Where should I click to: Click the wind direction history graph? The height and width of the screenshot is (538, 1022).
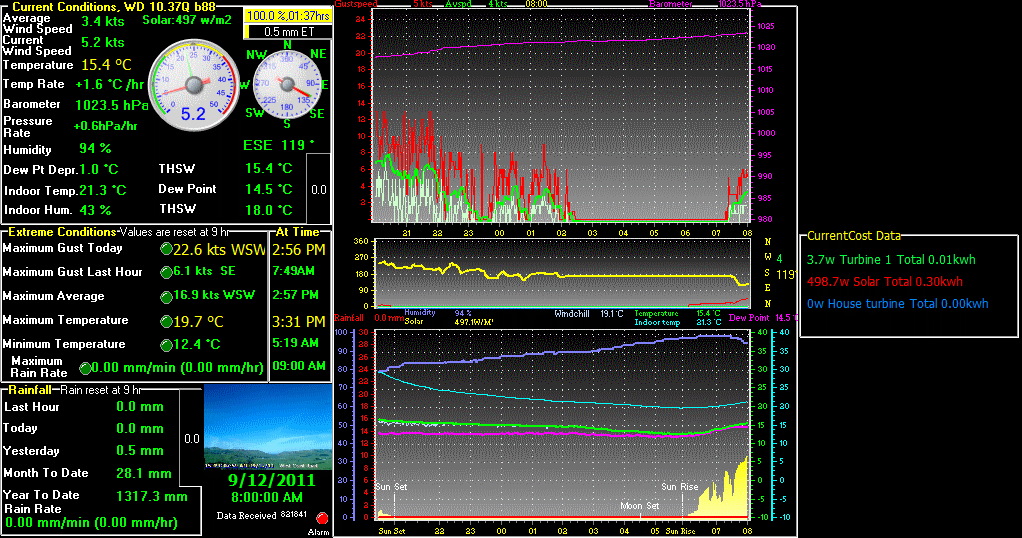[x=562, y=273]
